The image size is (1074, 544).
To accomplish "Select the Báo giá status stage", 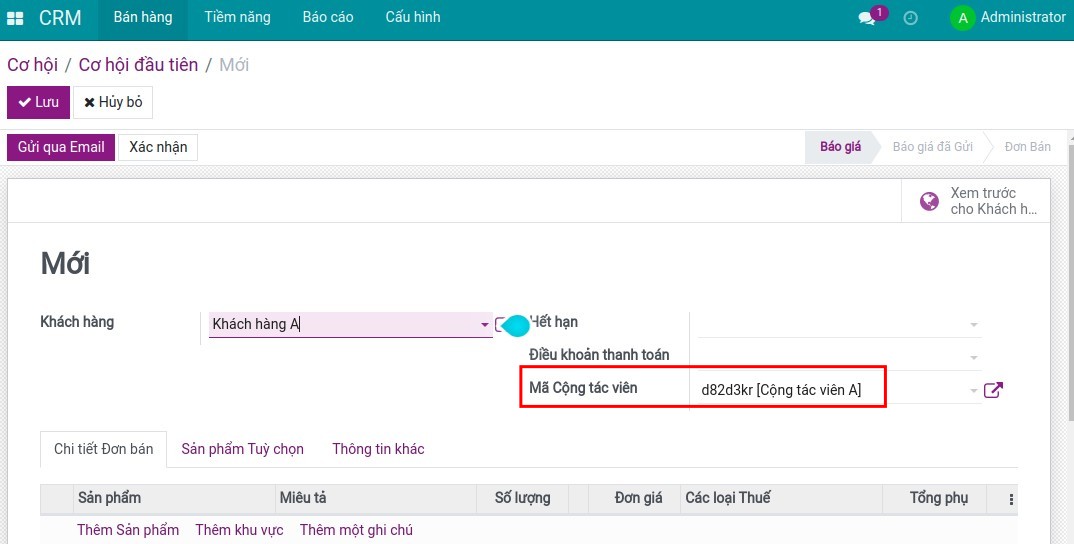I will pos(840,147).
